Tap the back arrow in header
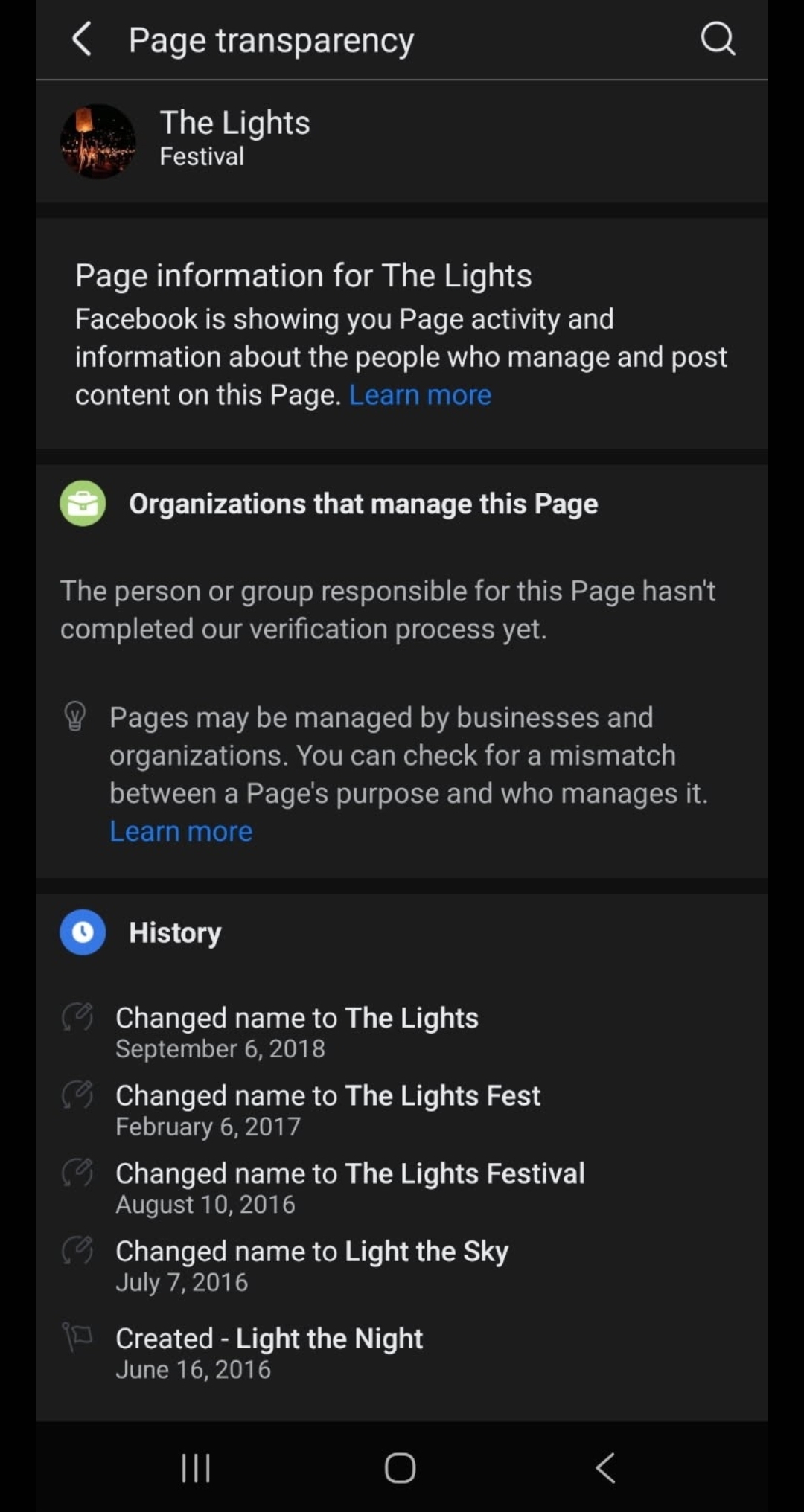Viewport: 804px width, 1512px height. pyautogui.click(x=82, y=39)
